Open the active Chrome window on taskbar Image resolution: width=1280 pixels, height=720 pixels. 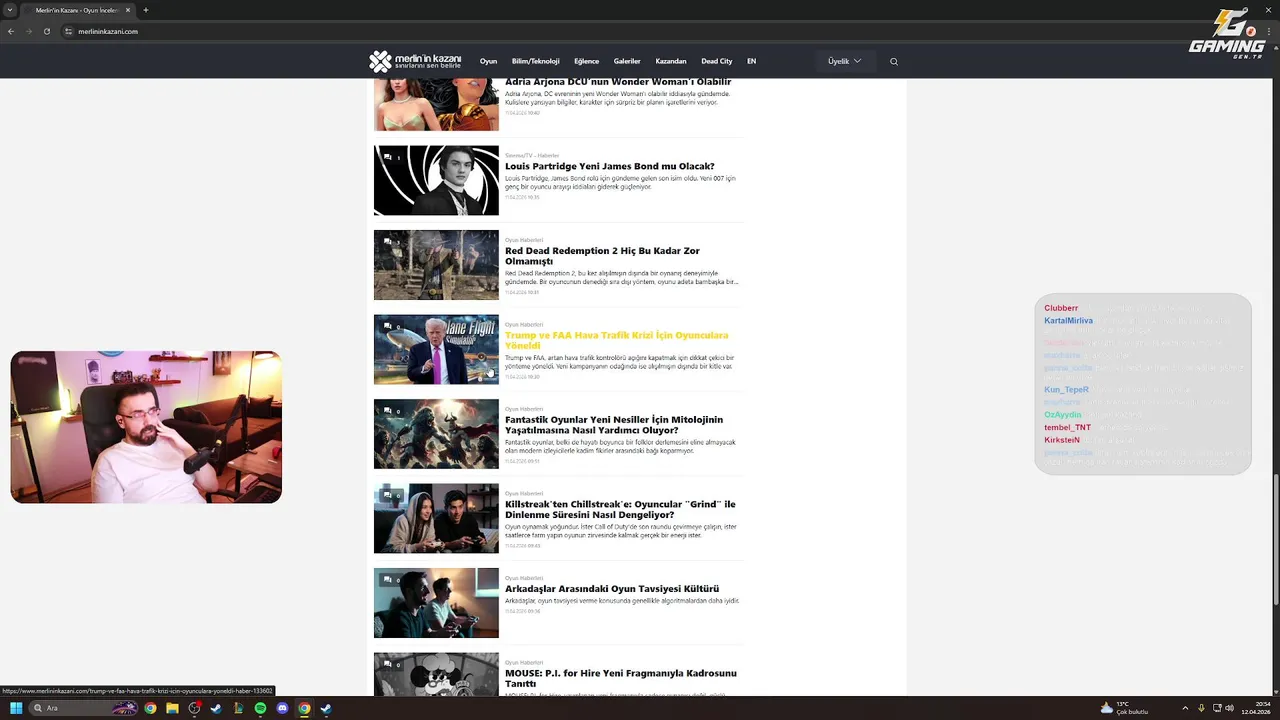click(304, 708)
